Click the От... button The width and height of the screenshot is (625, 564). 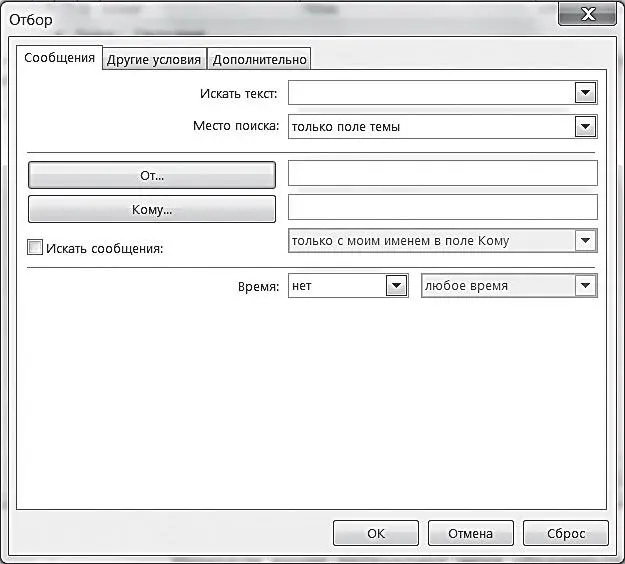pyautogui.click(x=152, y=175)
